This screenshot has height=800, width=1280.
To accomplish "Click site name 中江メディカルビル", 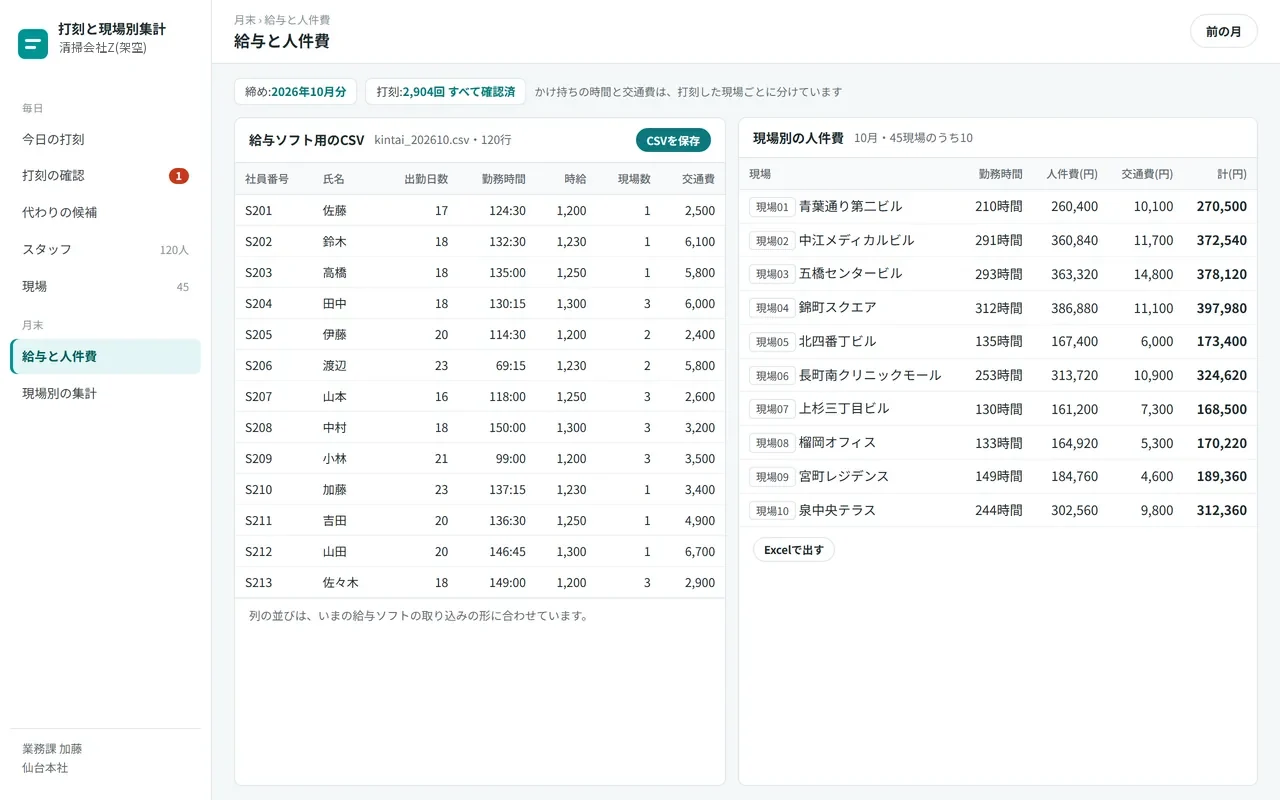I will (x=857, y=241).
